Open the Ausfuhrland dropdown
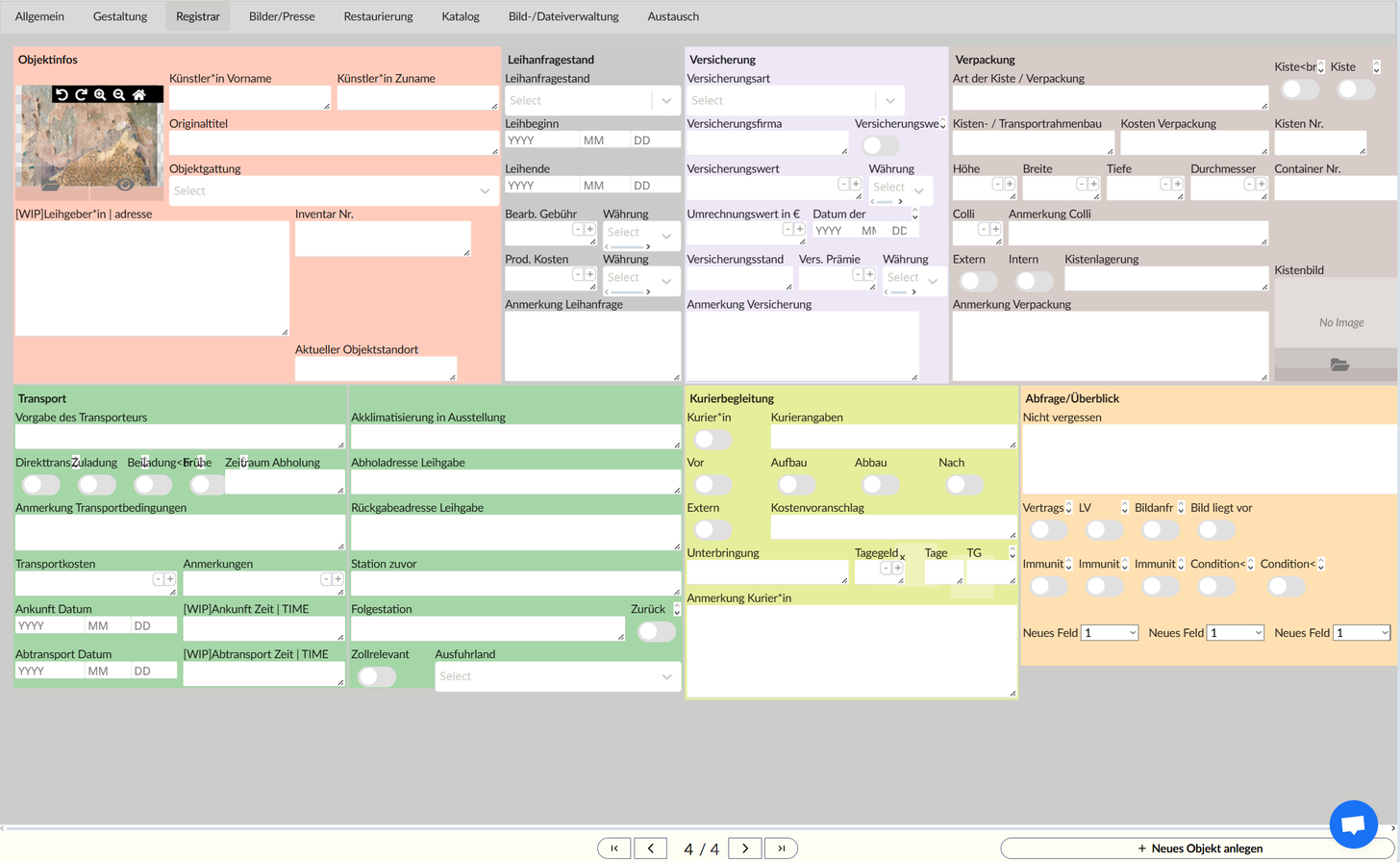 558,676
